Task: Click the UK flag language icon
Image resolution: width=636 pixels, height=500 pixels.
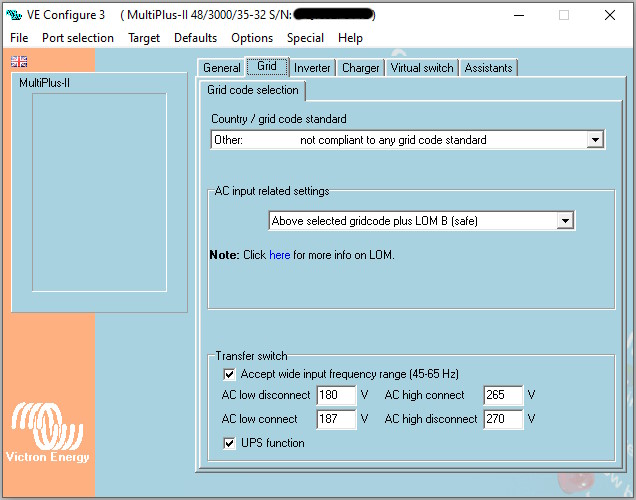Action: point(19,62)
